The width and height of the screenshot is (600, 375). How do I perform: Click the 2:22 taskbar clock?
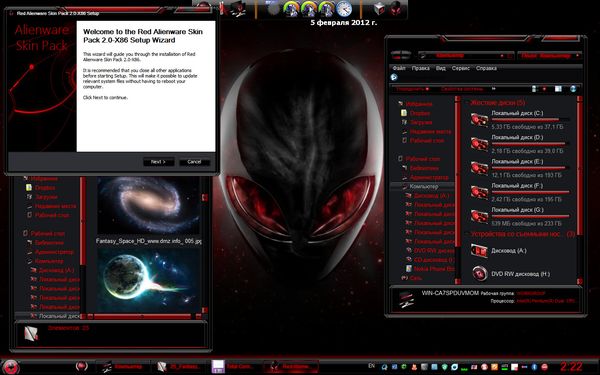pos(571,367)
